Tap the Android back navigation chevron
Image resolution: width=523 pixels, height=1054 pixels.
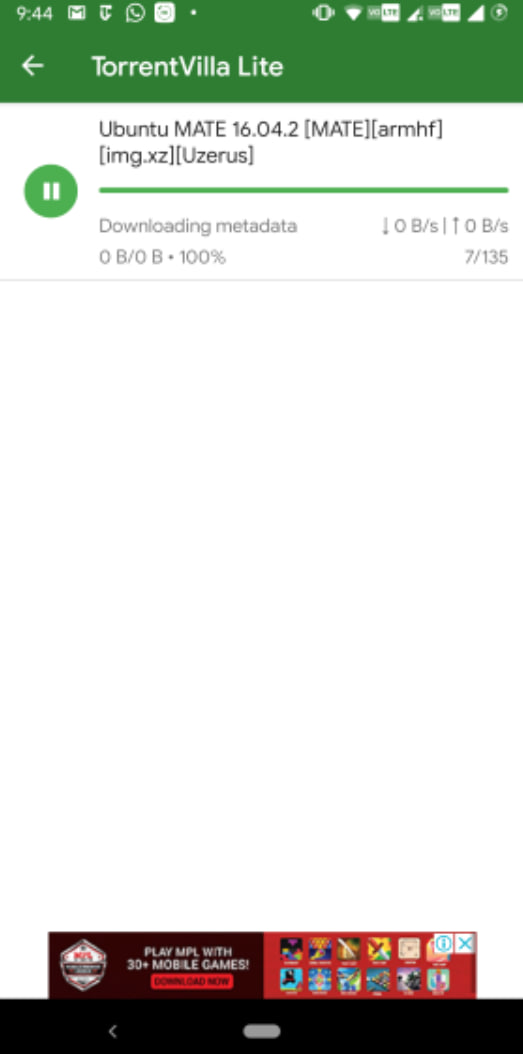pyautogui.click(x=113, y=1030)
